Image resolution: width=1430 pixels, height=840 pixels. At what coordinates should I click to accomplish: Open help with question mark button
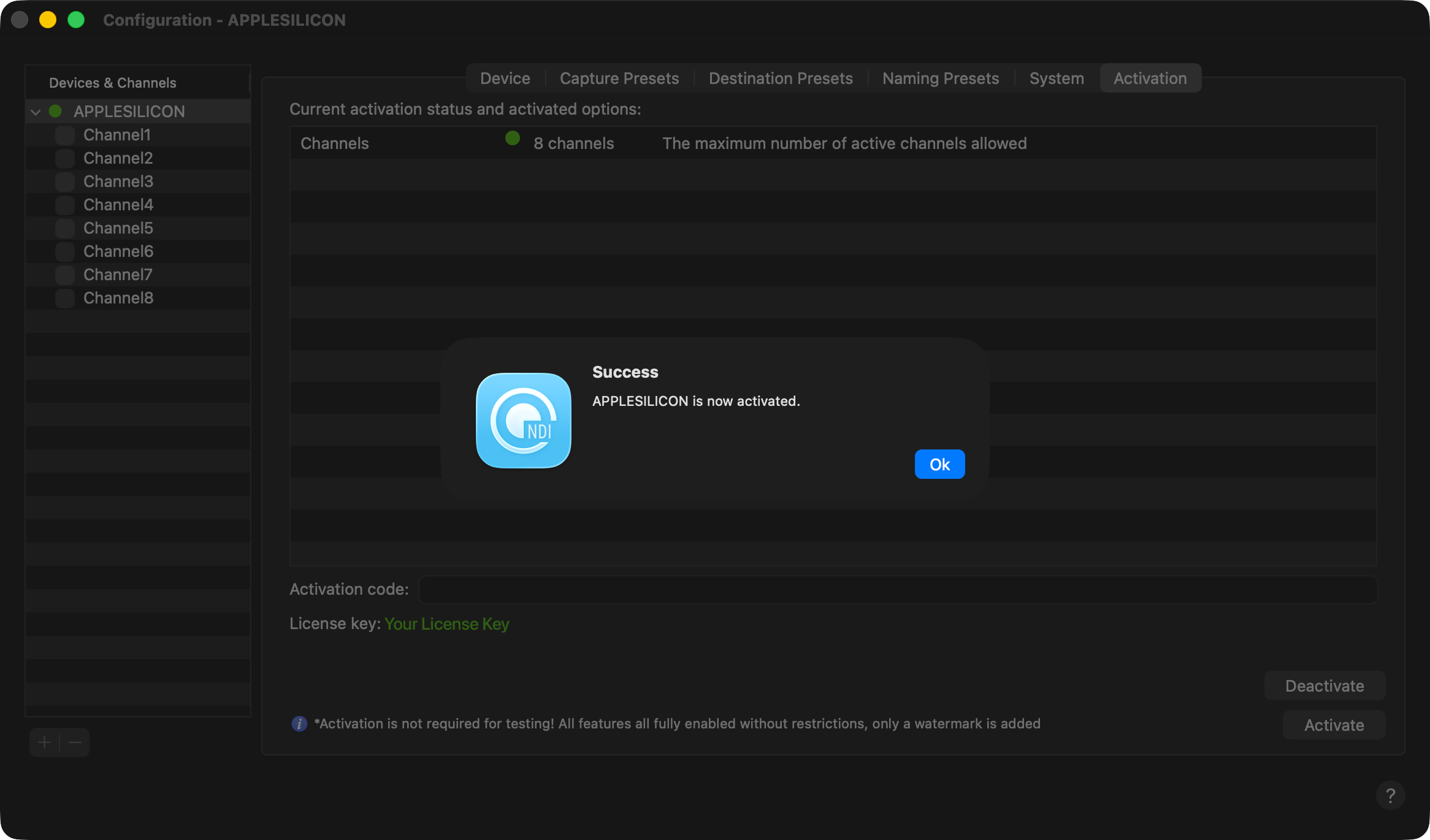click(x=1390, y=795)
